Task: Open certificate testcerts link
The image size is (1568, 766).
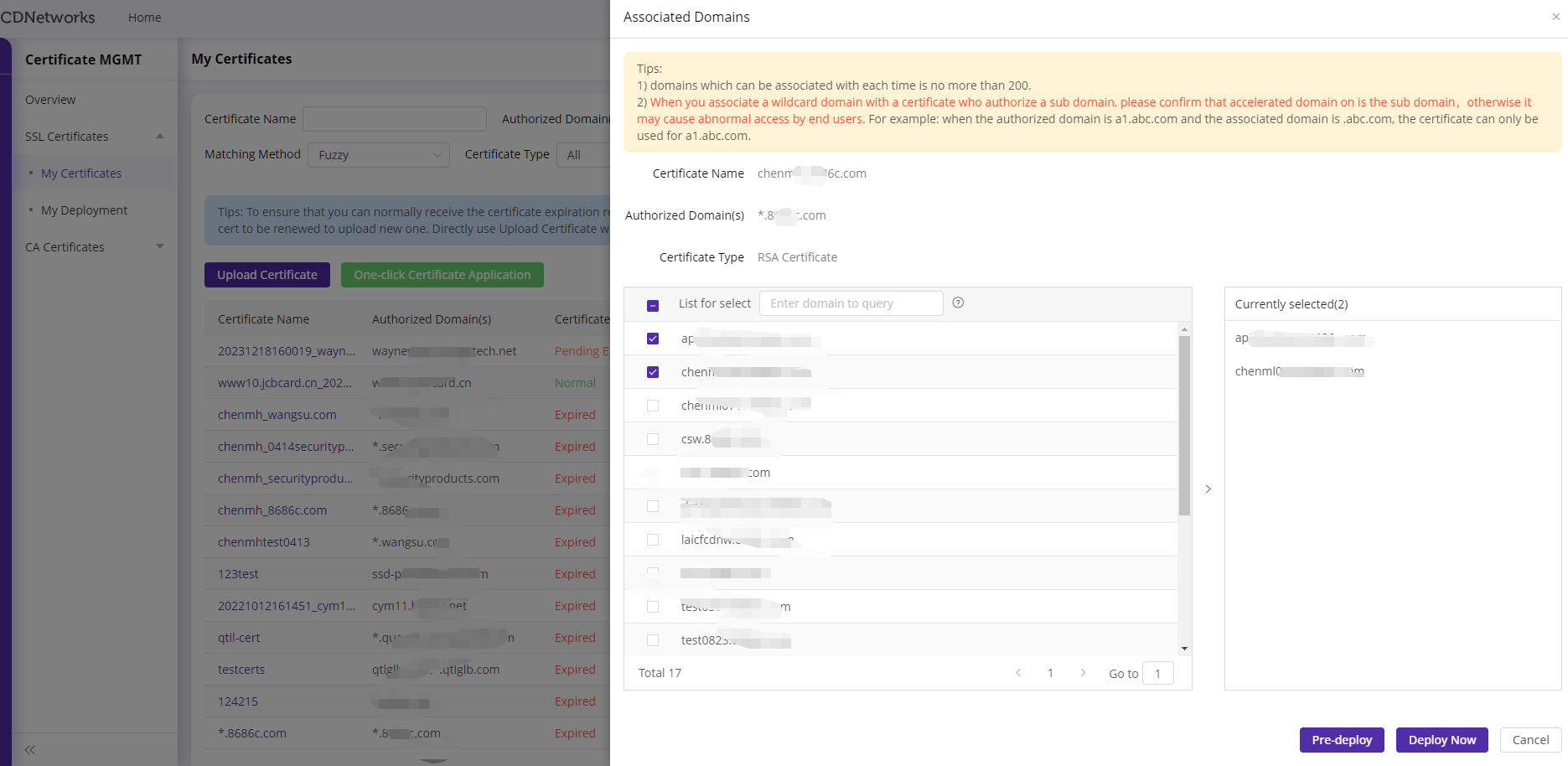Action: 241,670
